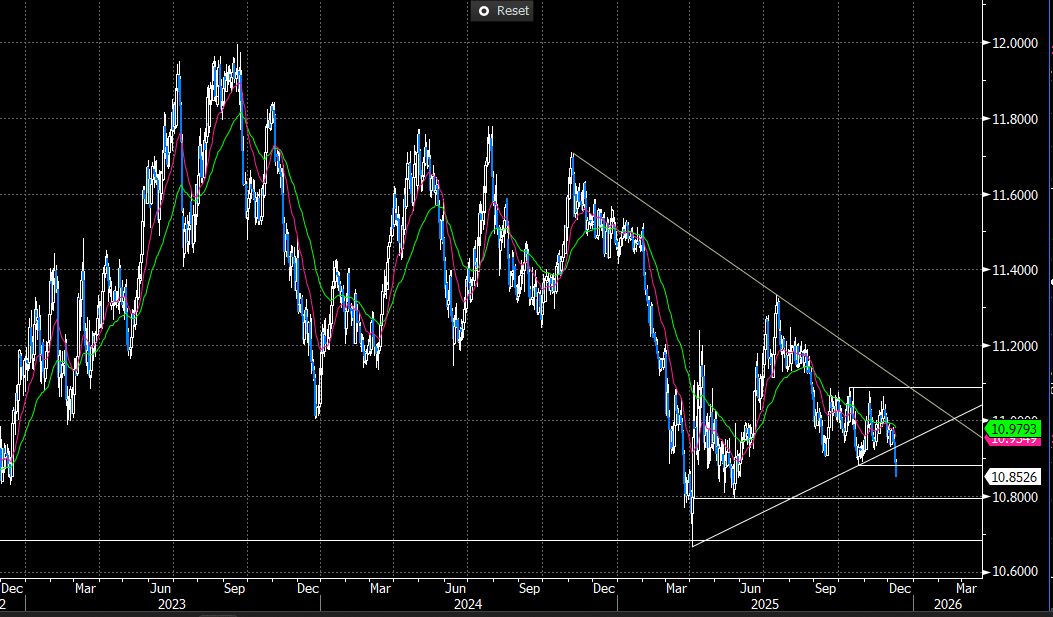Select the descending trendline's upper starting point
The width and height of the screenshot is (1053, 617).
[572, 154]
